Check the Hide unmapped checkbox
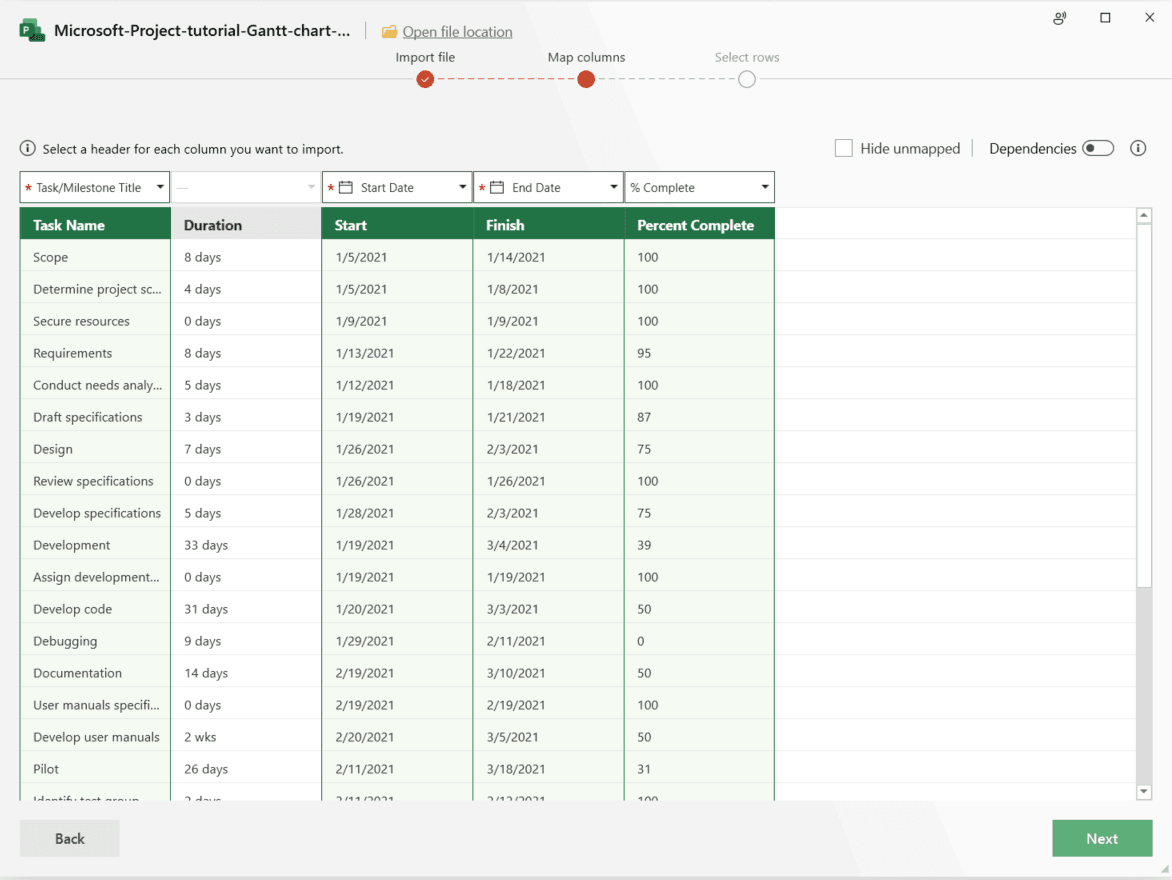The image size is (1172, 880). tap(843, 148)
